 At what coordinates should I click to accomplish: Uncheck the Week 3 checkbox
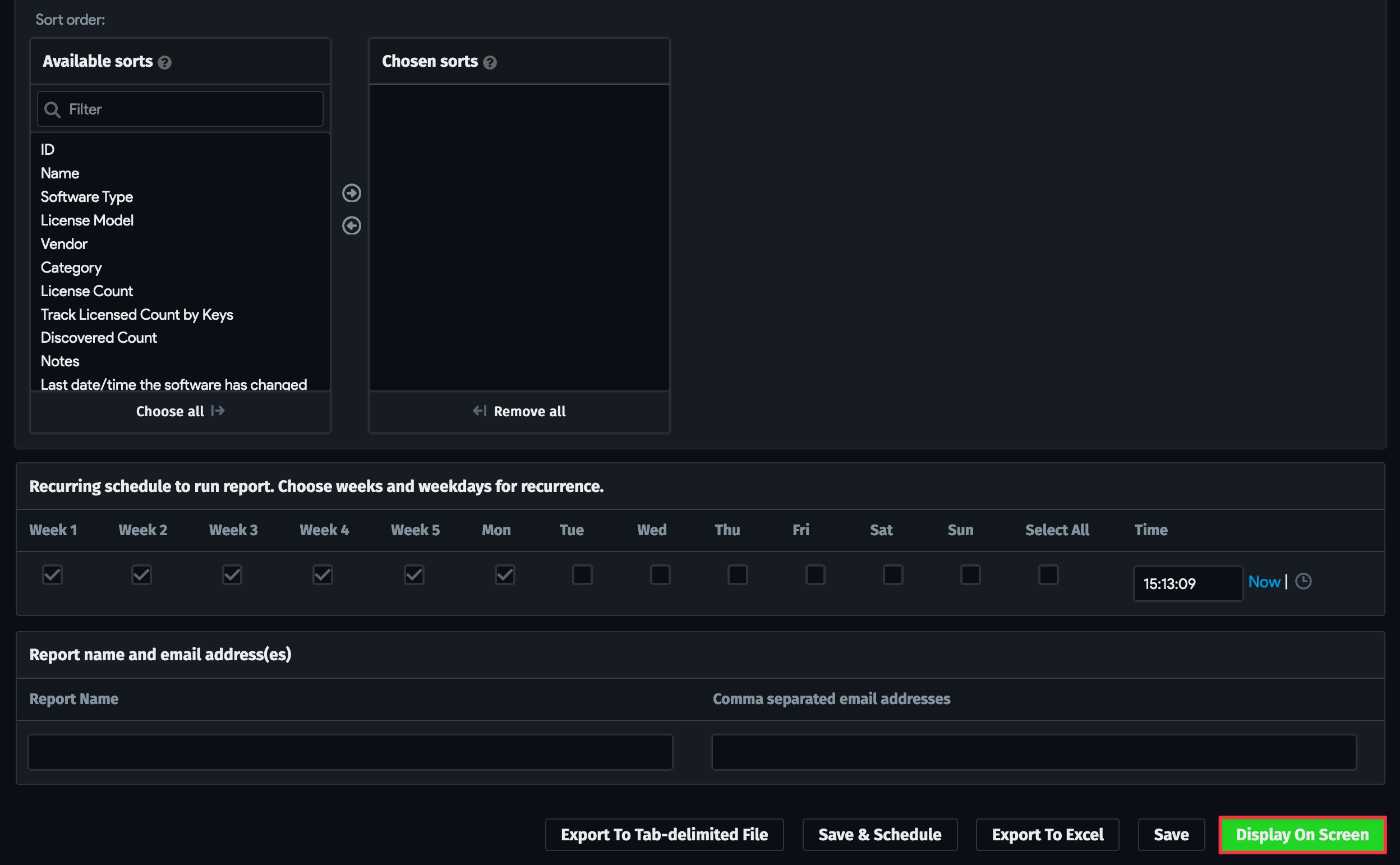pyautogui.click(x=232, y=574)
